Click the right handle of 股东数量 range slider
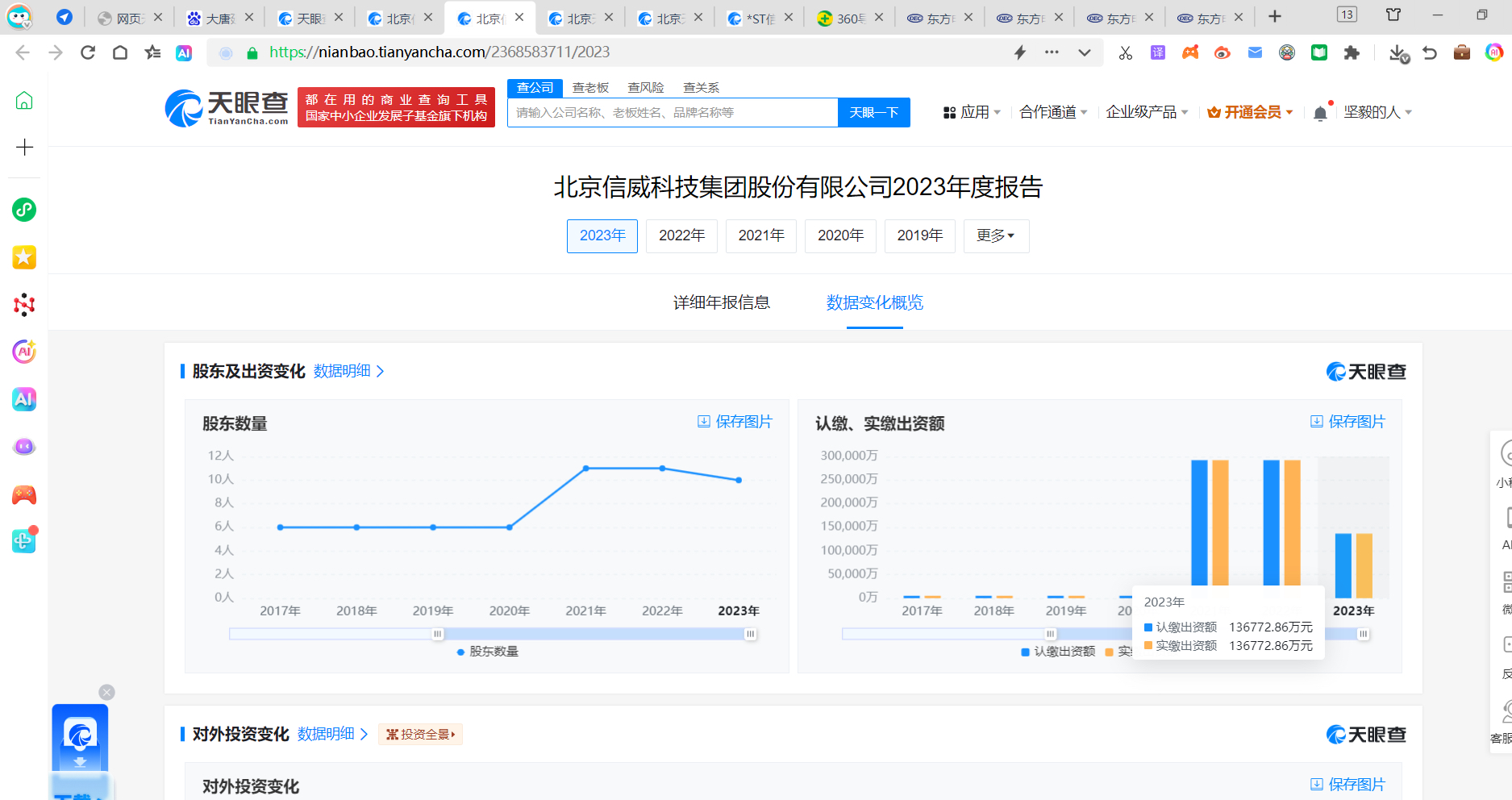This screenshot has width=1512, height=800. pyautogui.click(x=751, y=634)
